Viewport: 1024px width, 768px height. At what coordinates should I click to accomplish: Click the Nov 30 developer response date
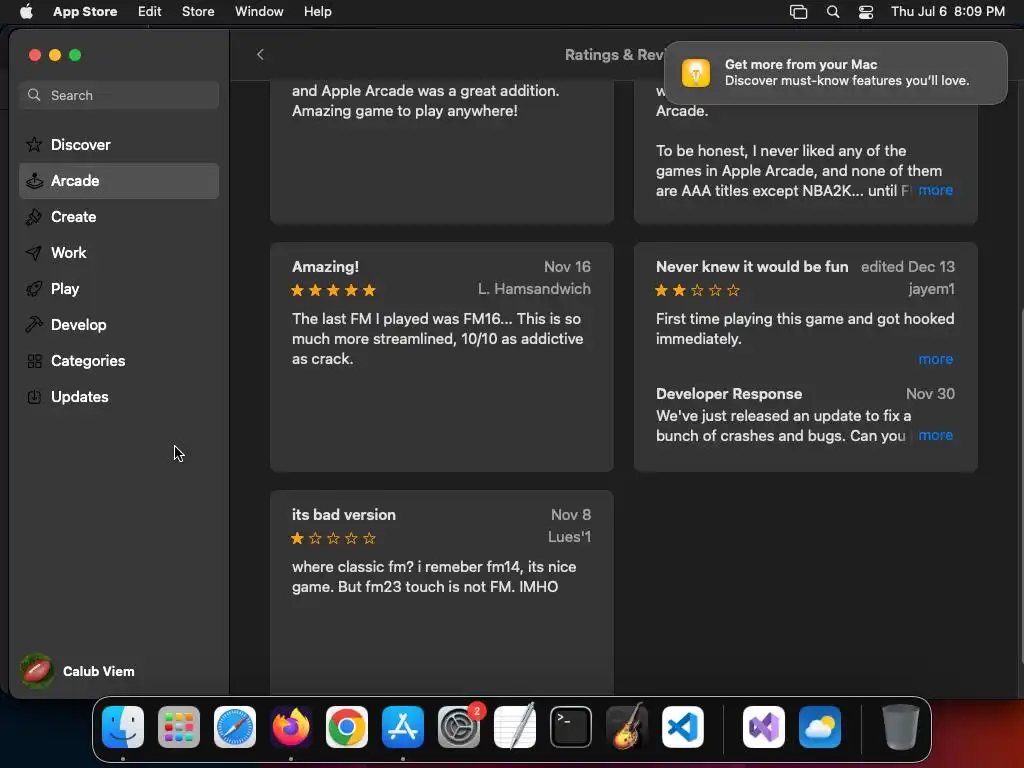tap(930, 394)
